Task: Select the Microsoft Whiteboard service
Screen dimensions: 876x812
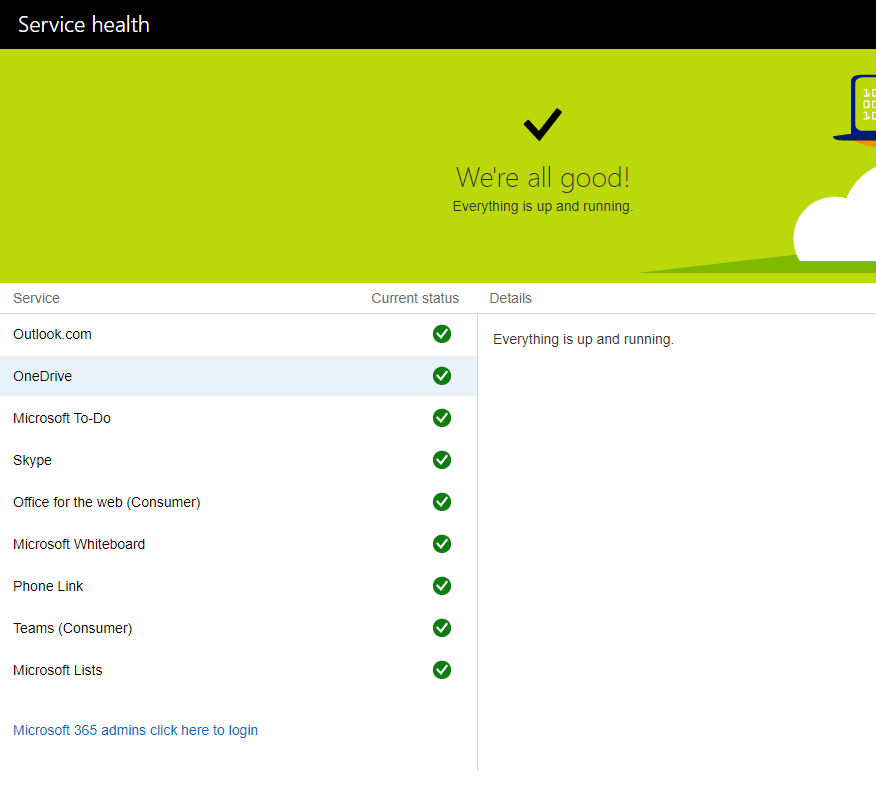Action: coord(239,544)
